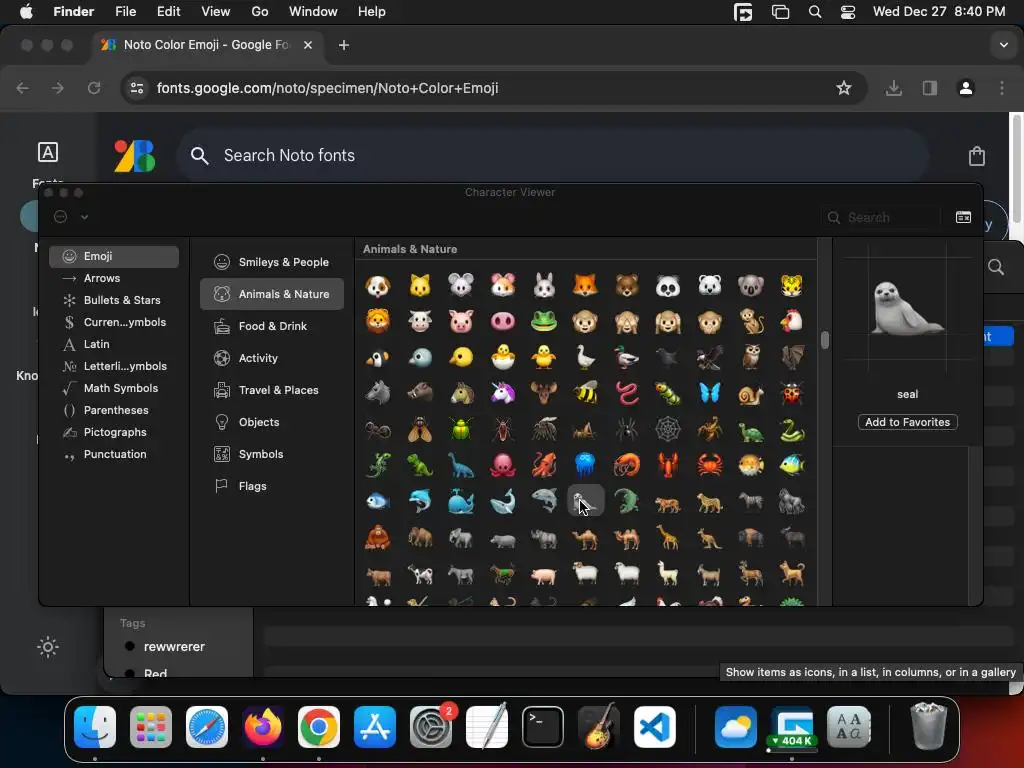
Task: Select Bullets & Stars in sidebar
Action: click(x=114, y=300)
